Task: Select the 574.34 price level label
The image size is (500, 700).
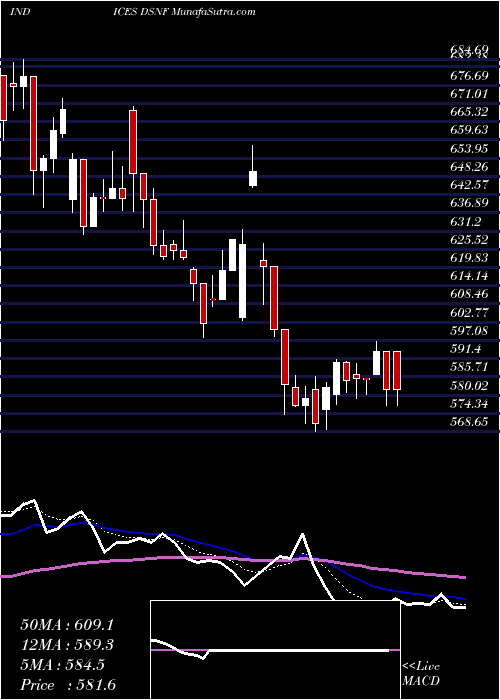Action: pos(469,404)
